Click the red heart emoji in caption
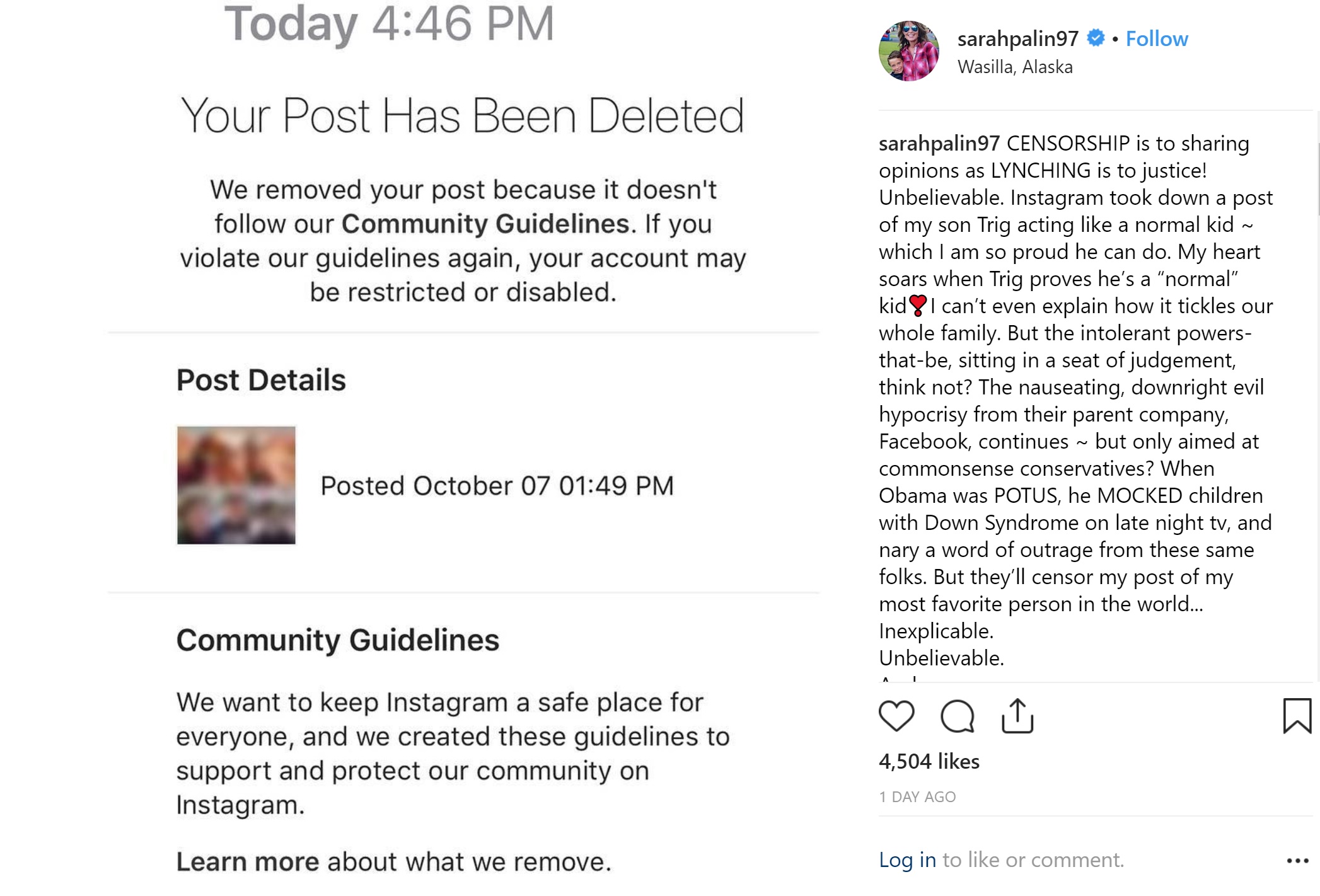 (x=918, y=306)
